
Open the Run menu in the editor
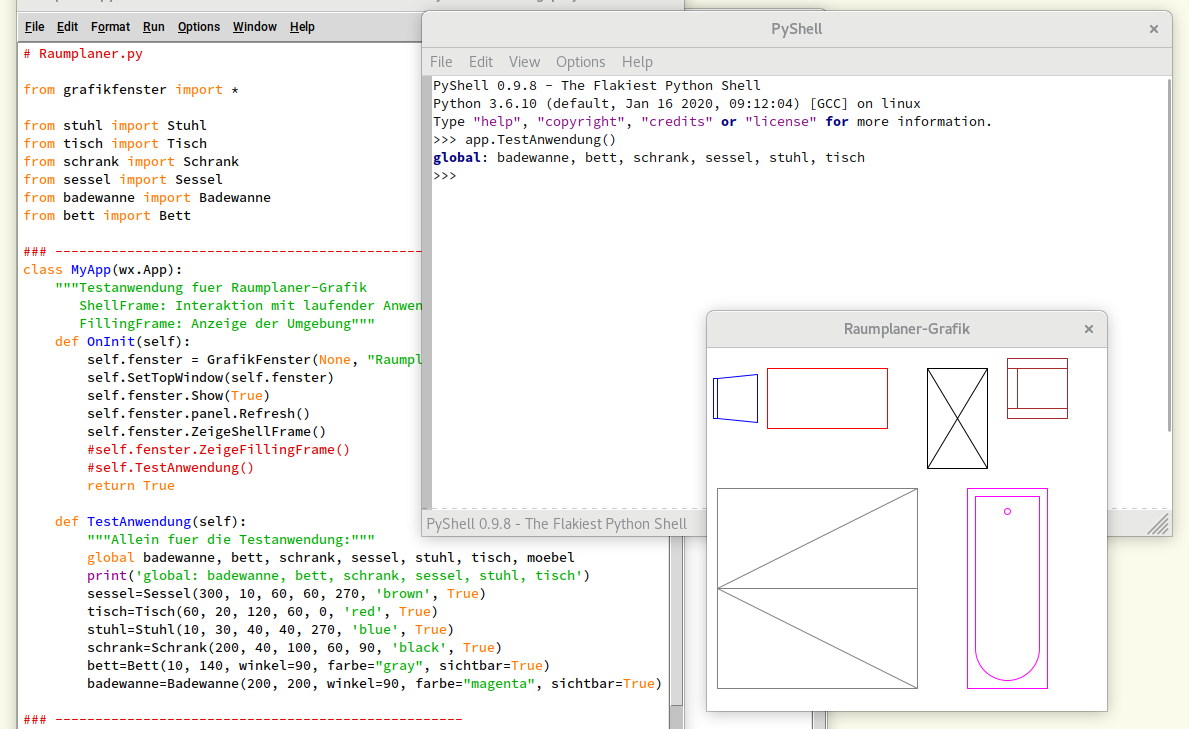(153, 27)
